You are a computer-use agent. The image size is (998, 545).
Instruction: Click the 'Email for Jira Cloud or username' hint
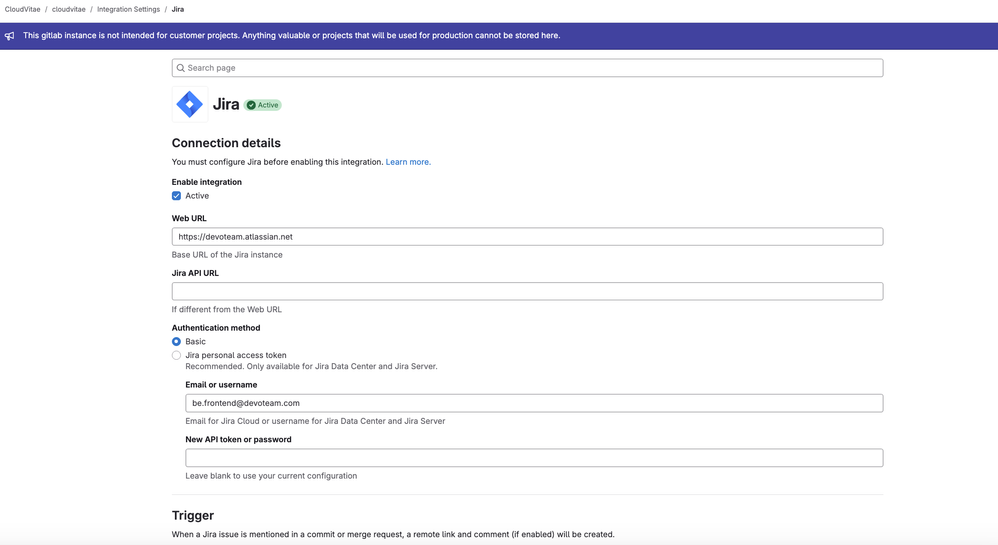pyautogui.click(x=315, y=421)
